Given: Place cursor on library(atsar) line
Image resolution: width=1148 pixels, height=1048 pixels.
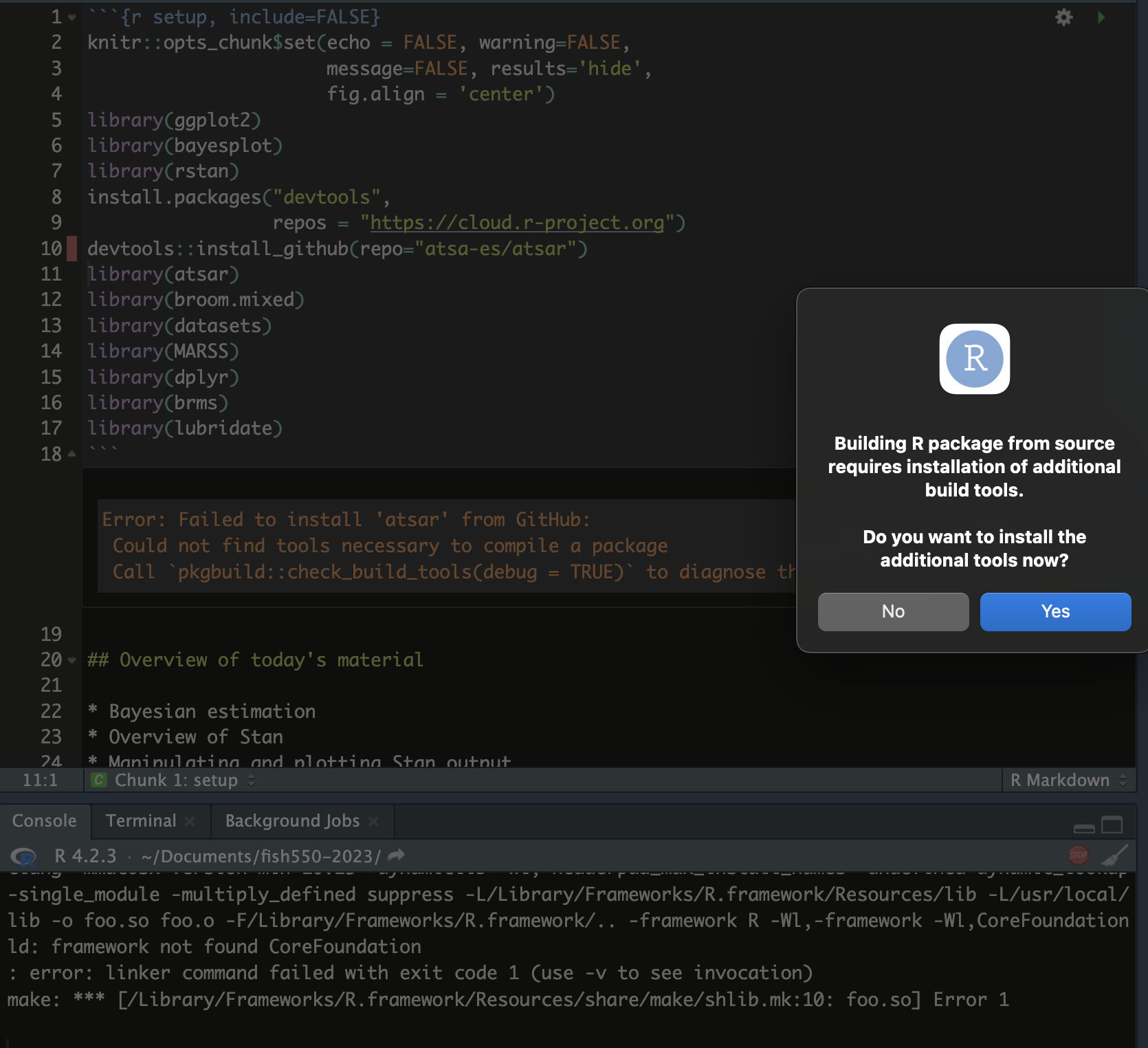Looking at the screenshot, I should 164,274.
